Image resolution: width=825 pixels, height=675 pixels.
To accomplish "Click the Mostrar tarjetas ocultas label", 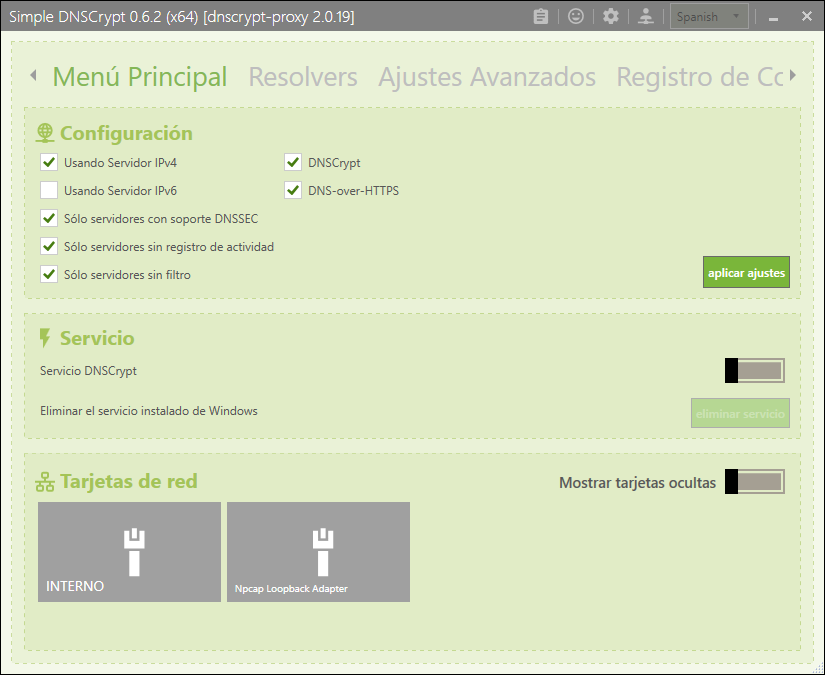I will coord(637,482).
